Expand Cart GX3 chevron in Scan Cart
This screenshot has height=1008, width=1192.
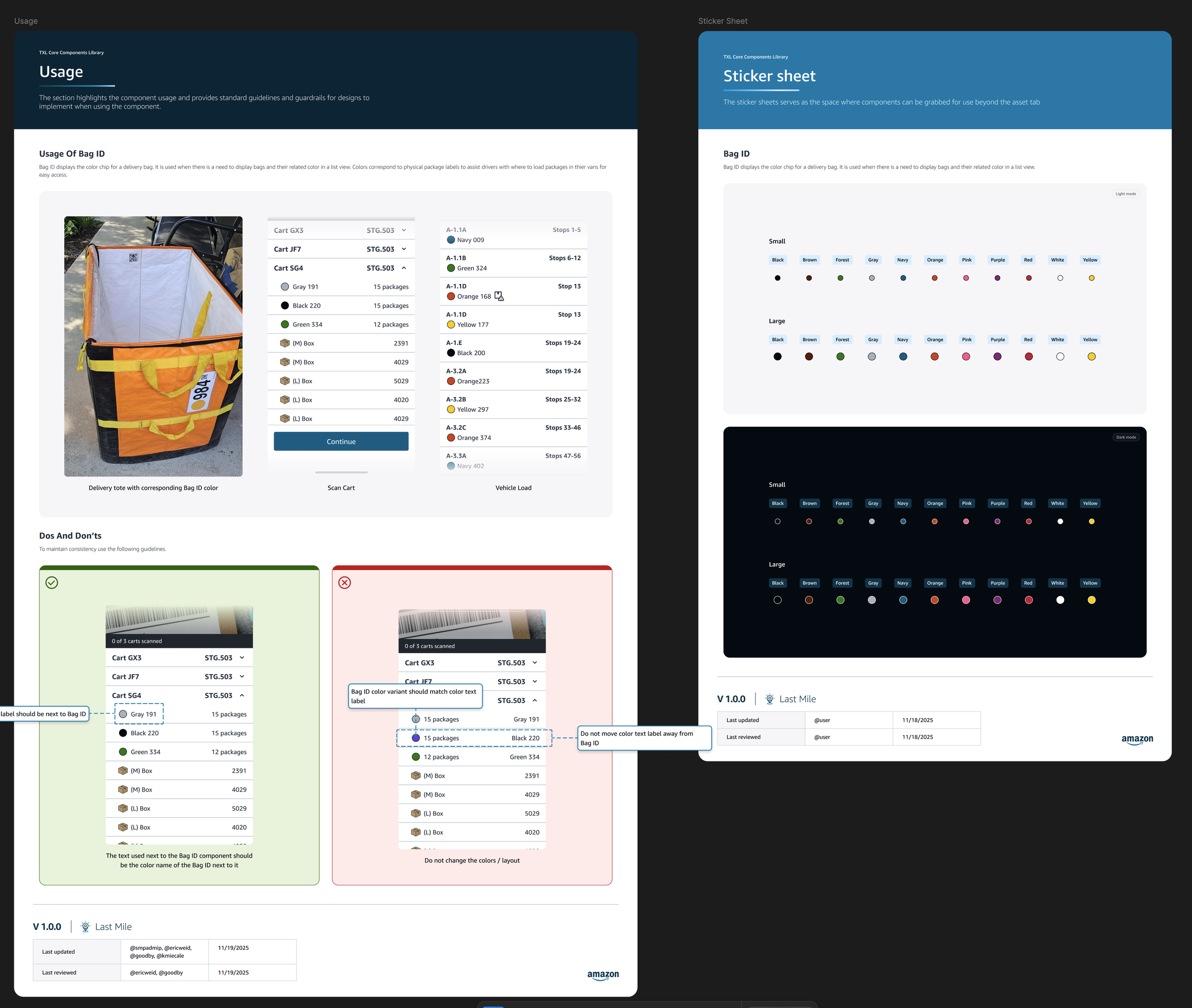pyautogui.click(x=404, y=230)
